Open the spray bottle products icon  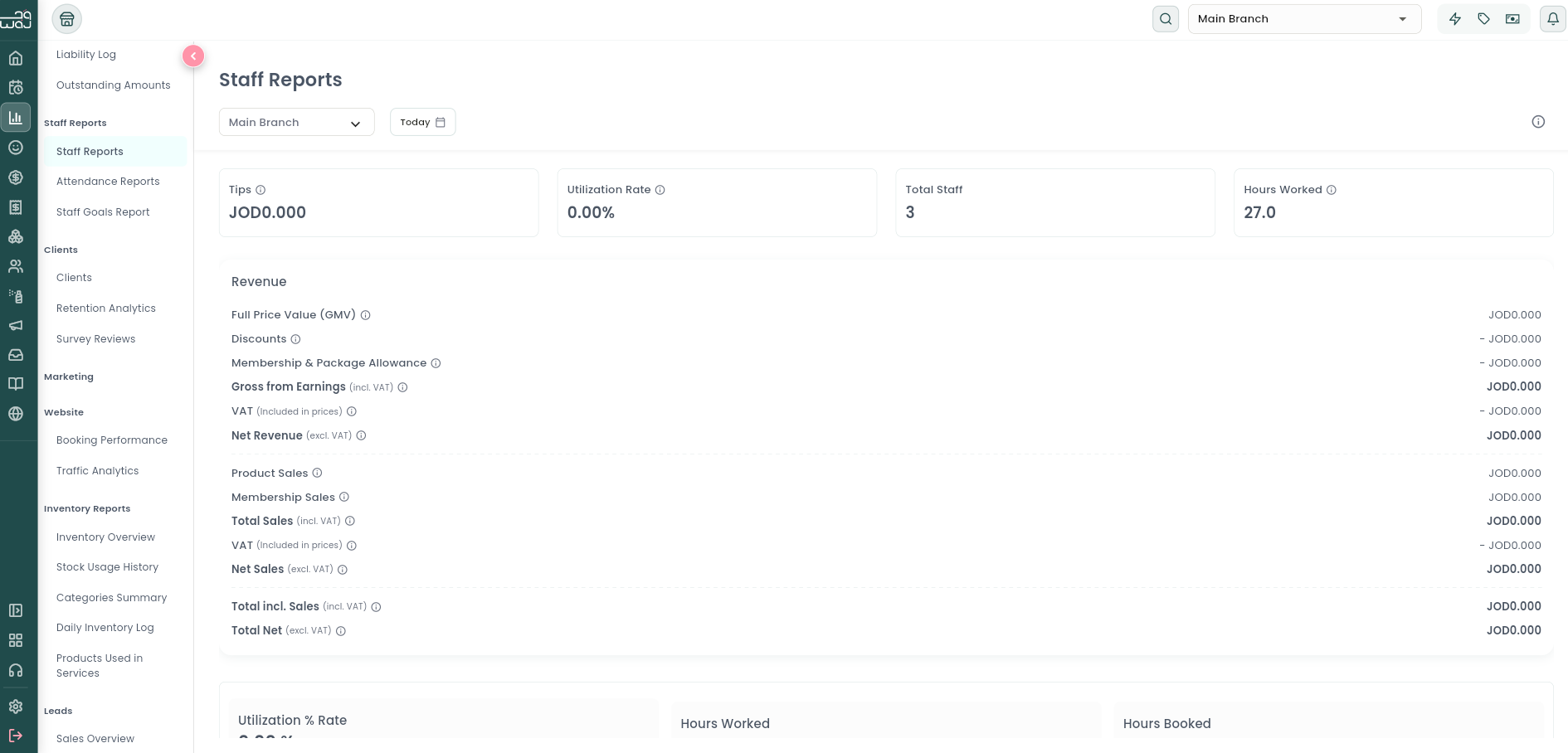click(x=16, y=296)
